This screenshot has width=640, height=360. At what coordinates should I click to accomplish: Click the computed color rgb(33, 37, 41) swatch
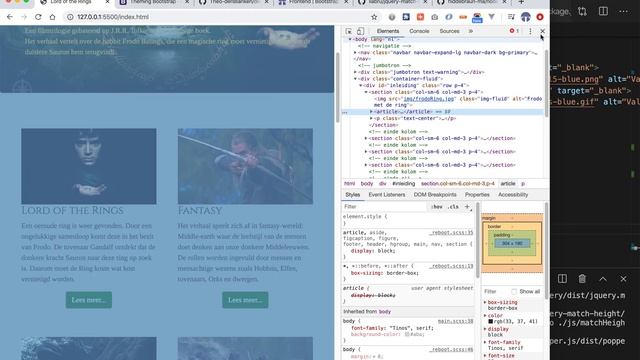pos(491,322)
